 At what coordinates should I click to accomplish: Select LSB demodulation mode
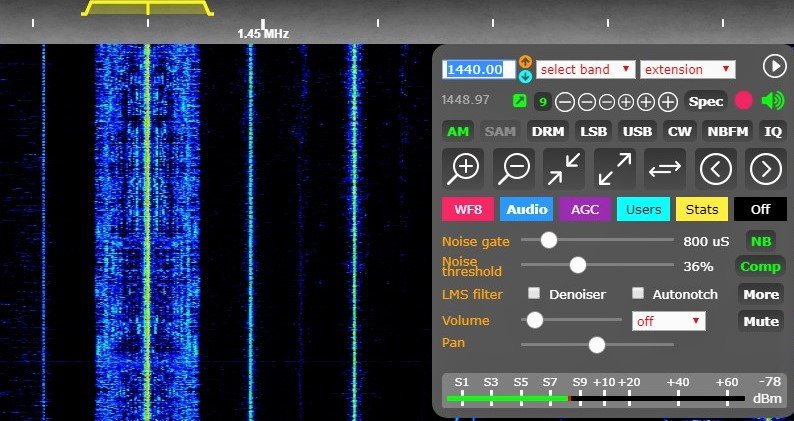593,132
